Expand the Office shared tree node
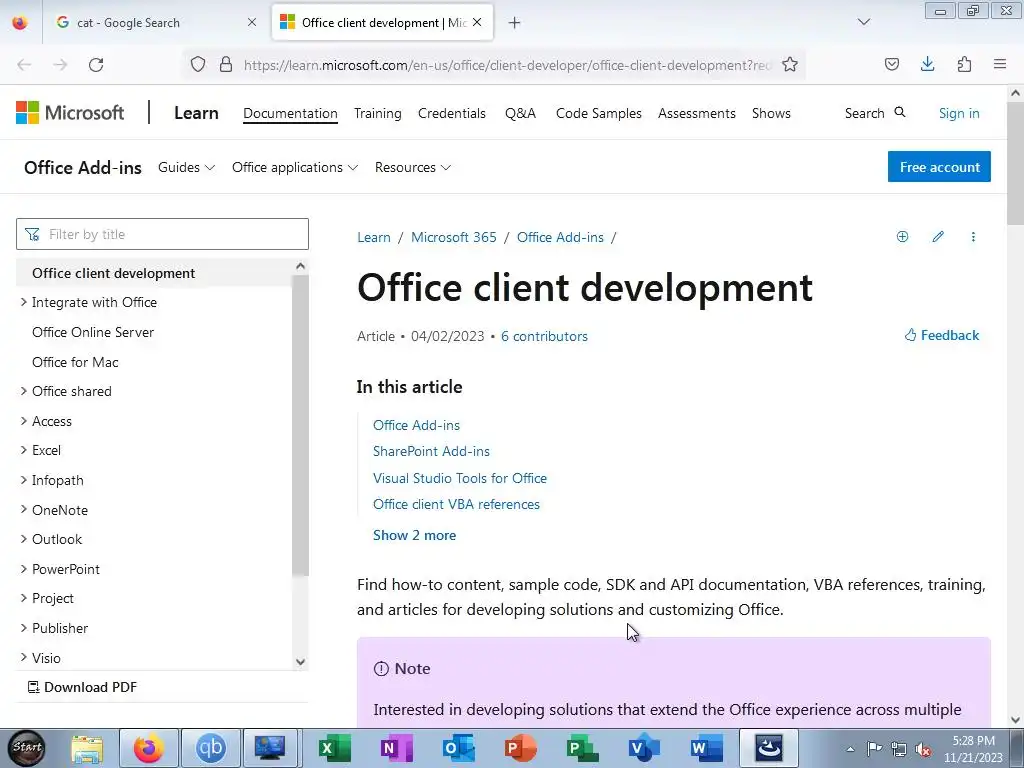The width and height of the screenshot is (1024, 768). [24, 391]
